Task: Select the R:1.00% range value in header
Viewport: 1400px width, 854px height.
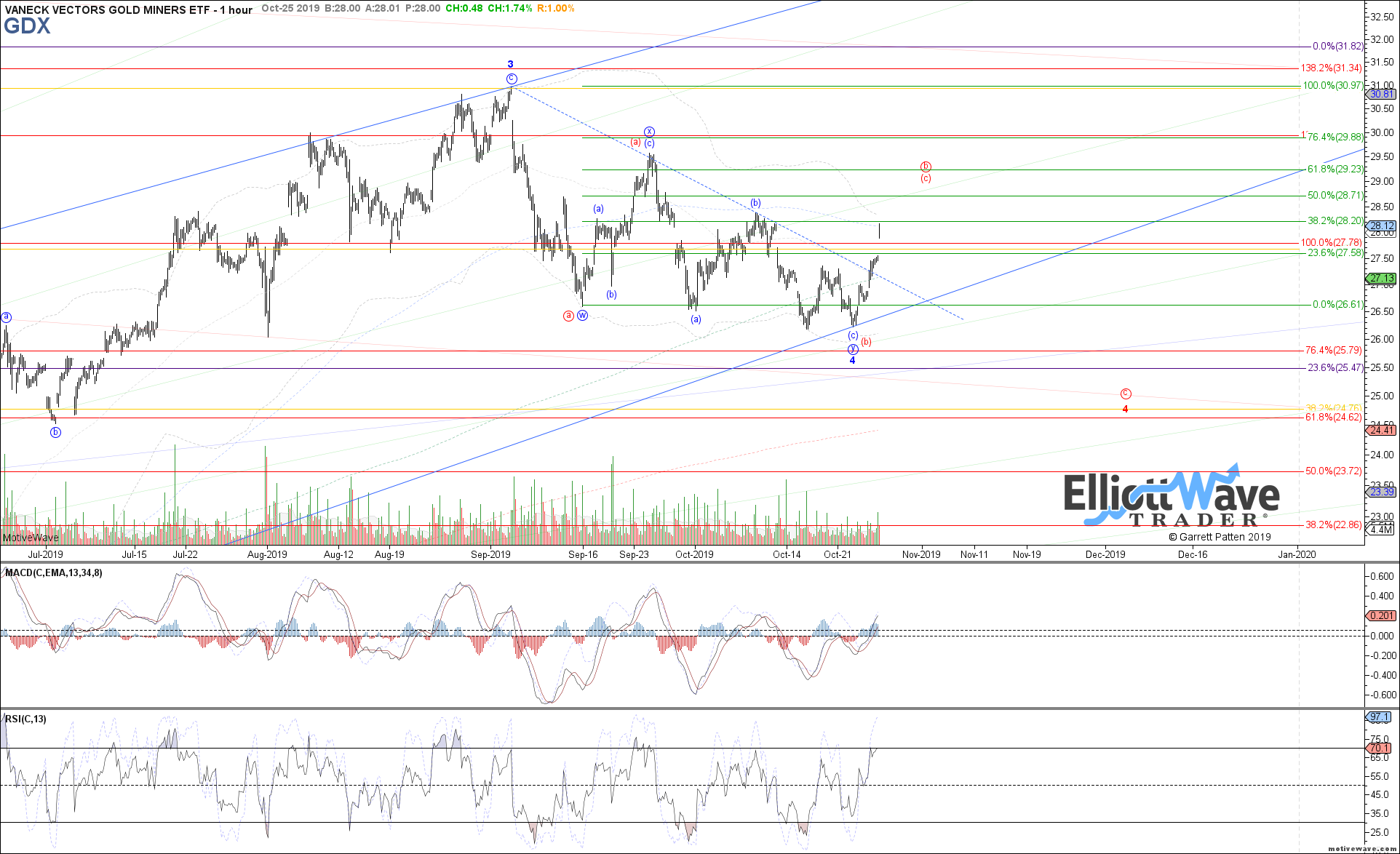Action: click(556, 8)
